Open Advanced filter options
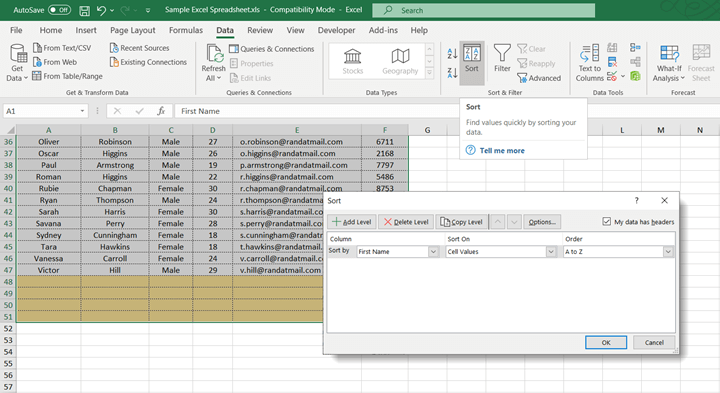The width and height of the screenshot is (720, 393). 539,78
